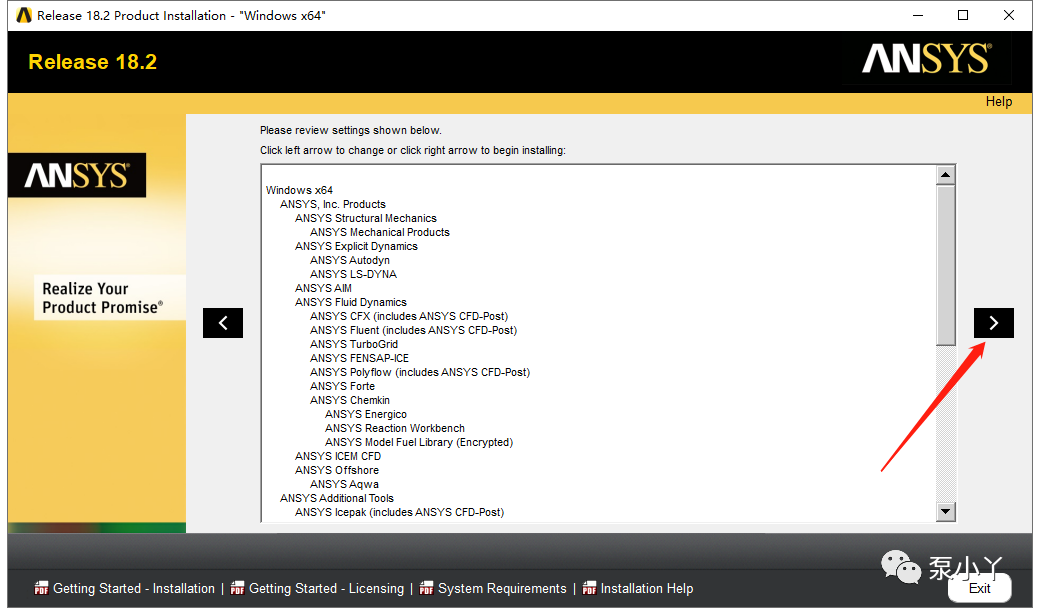Select 'ANSYS Forte' entry
This screenshot has width=1040, height=615.
342,386
